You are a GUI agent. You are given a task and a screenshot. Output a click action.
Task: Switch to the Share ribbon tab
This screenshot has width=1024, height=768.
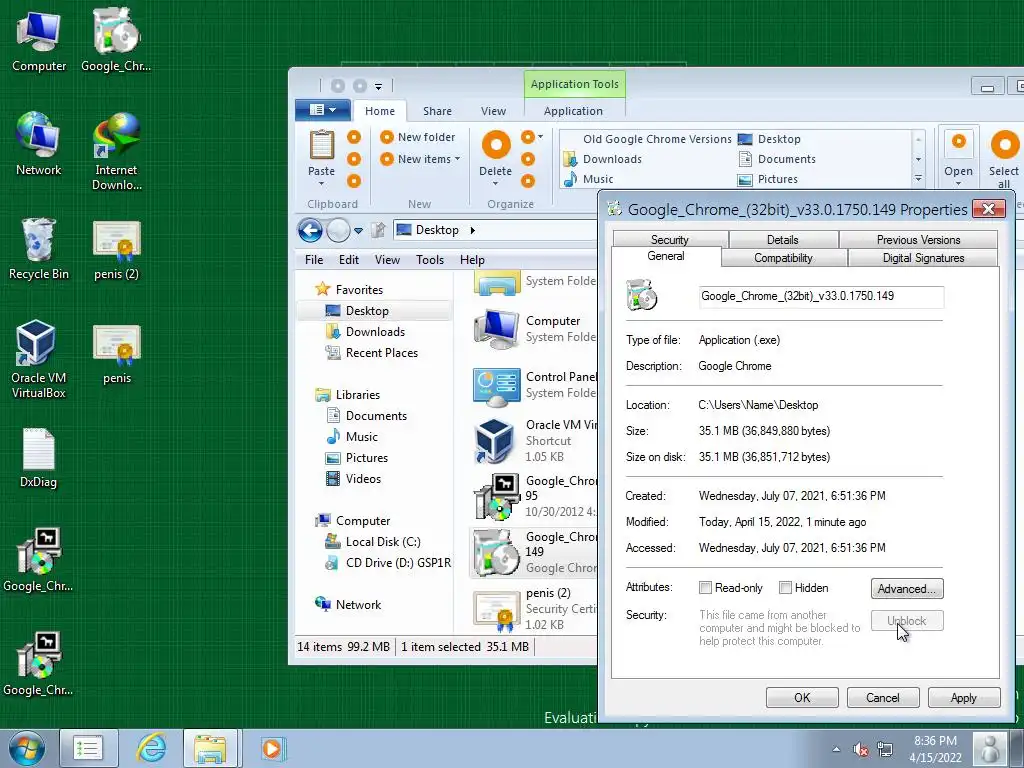pyautogui.click(x=437, y=111)
